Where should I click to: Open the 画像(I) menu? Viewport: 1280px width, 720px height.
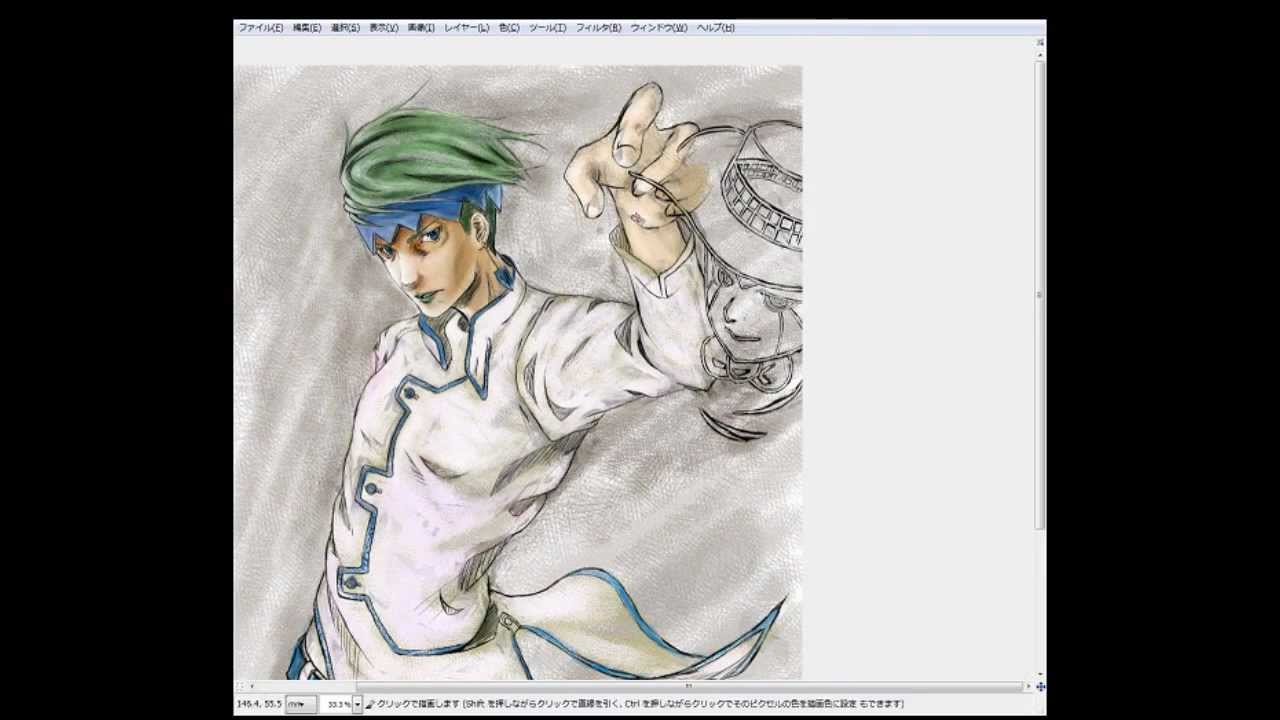421,28
